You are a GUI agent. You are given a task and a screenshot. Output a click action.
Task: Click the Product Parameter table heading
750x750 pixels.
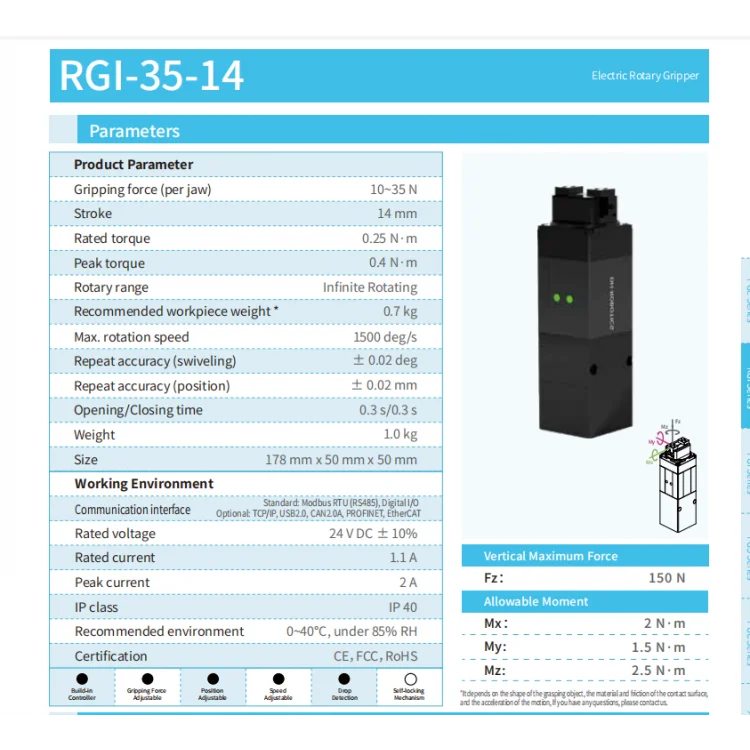134,164
